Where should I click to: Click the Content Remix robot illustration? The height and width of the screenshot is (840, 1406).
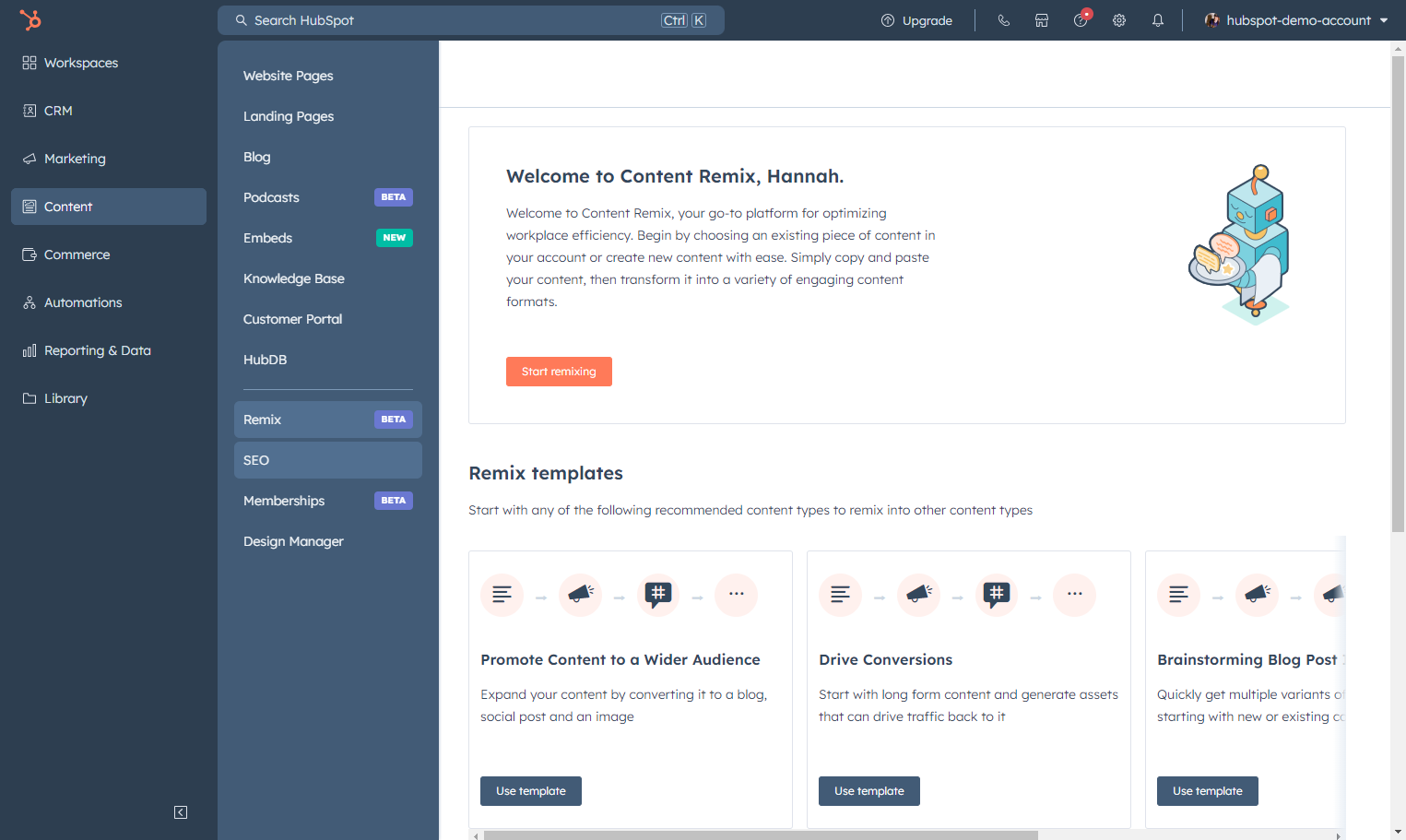(1241, 245)
